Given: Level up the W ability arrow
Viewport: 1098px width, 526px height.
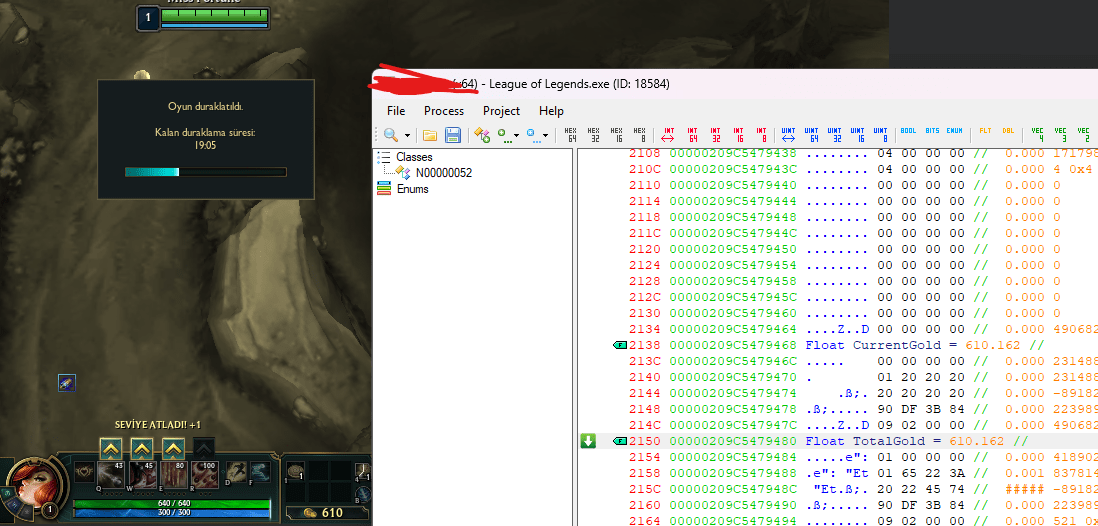Looking at the screenshot, I should [142, 448].
